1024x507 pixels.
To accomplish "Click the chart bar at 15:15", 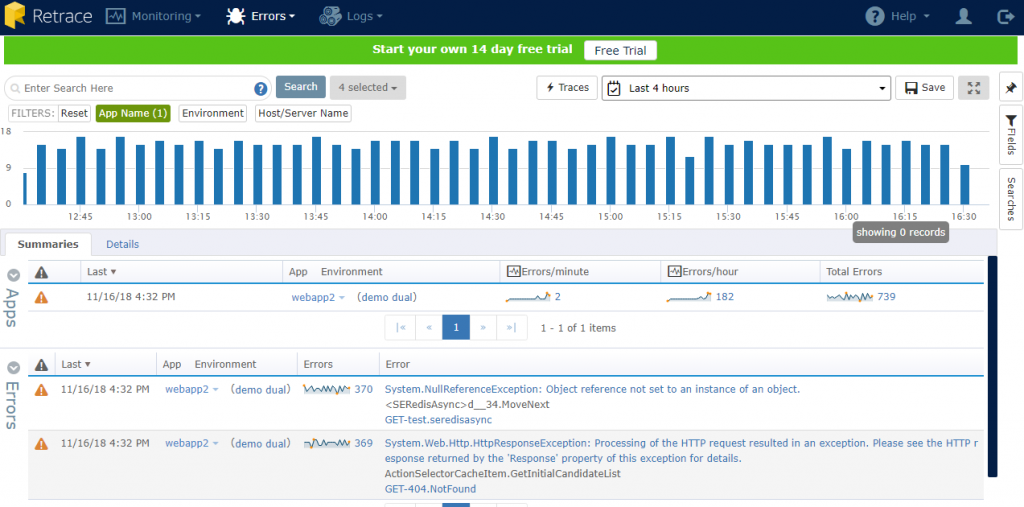I will pyautogui.click(x=670, y=171).
